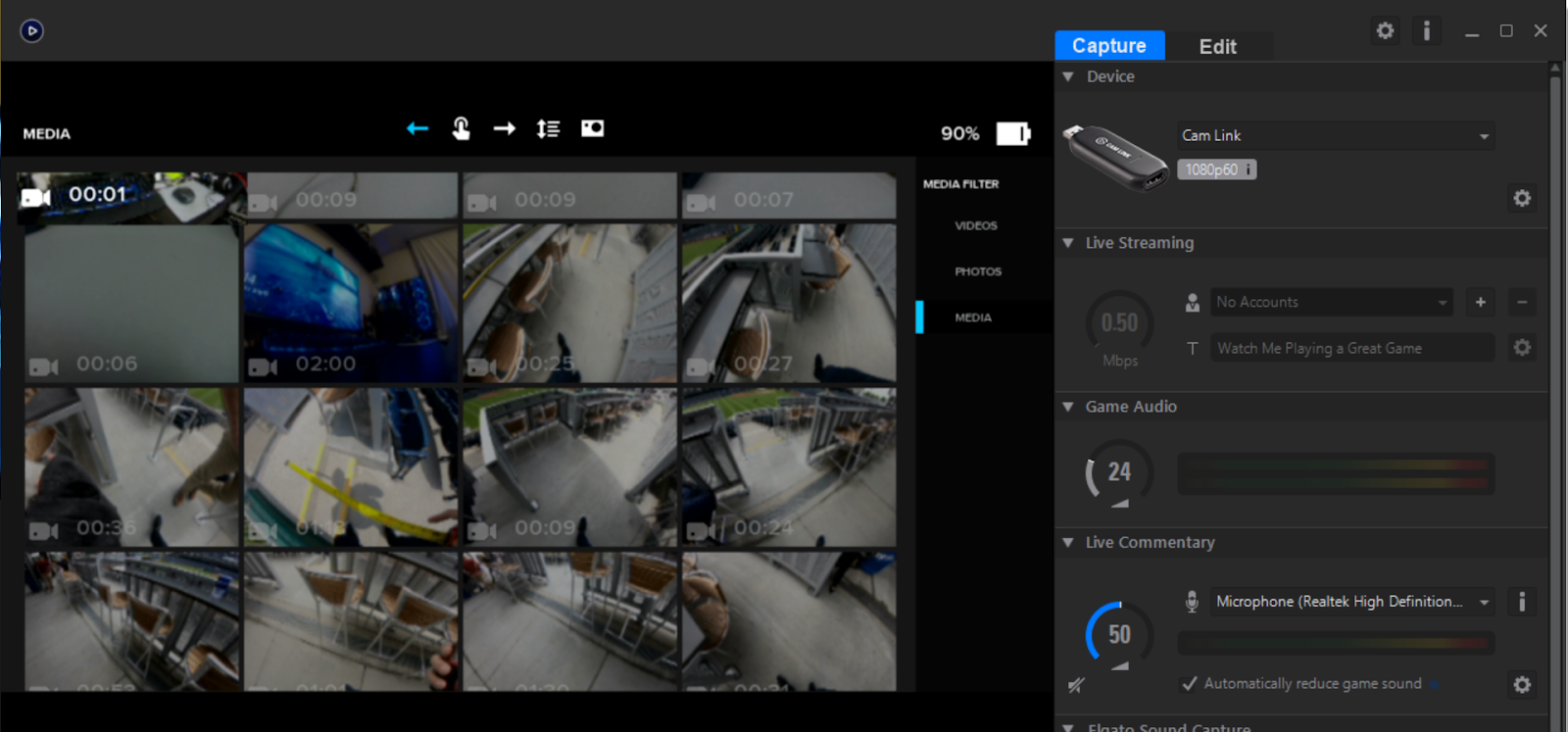Toggle Automatically reduce game sound checkbox
1568x732 pixels.
[x=1190, y=684]
